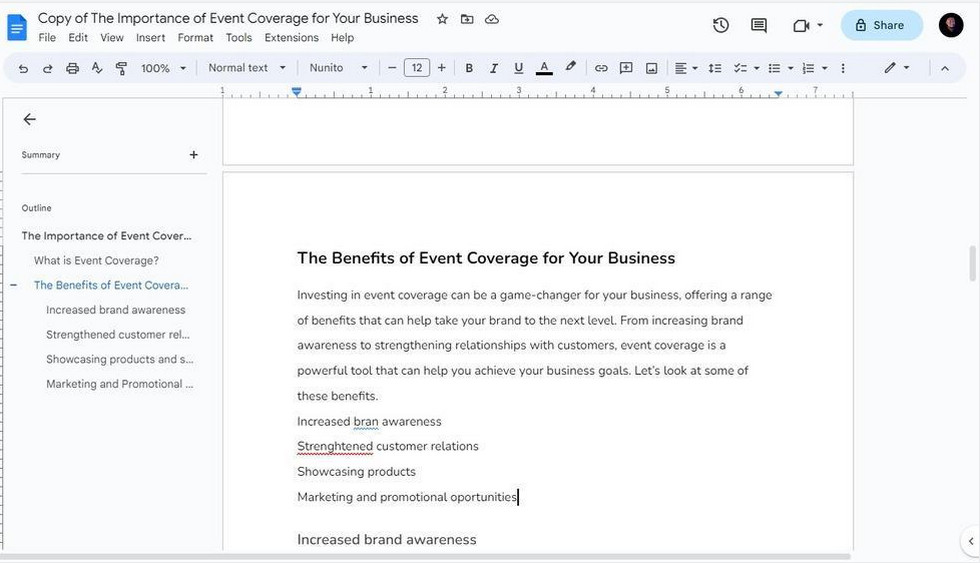The width and height of the screenshot is (980, 563).
Task: Insert a link with chain icon
Action: [601, 68]
